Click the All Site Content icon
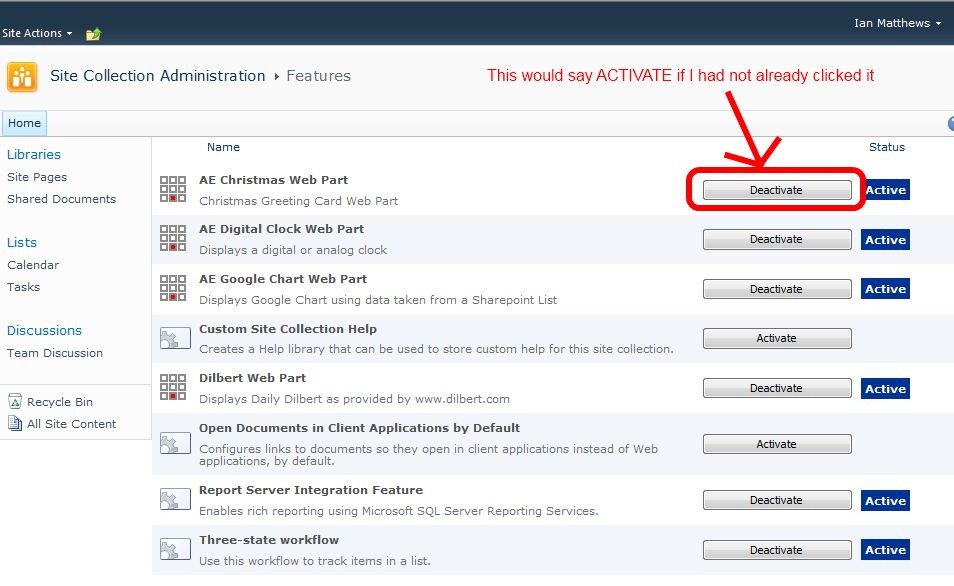The width and height of the screenshot is (954, 586). coord(15,424)
